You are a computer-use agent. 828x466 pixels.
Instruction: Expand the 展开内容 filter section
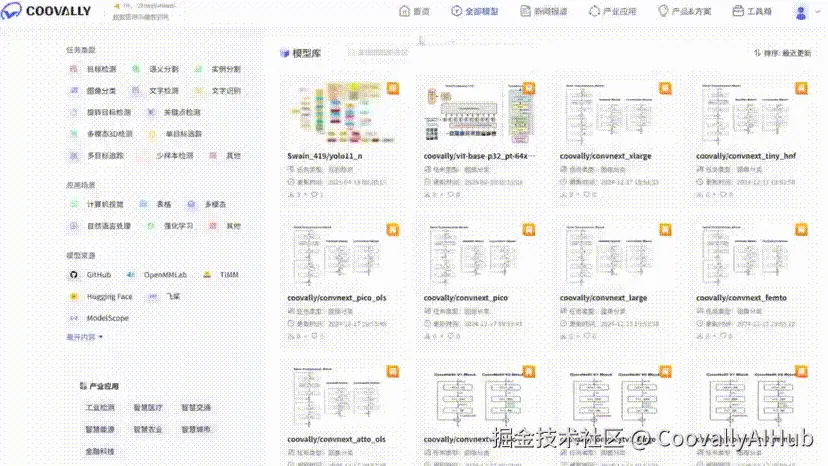point(84,337)
